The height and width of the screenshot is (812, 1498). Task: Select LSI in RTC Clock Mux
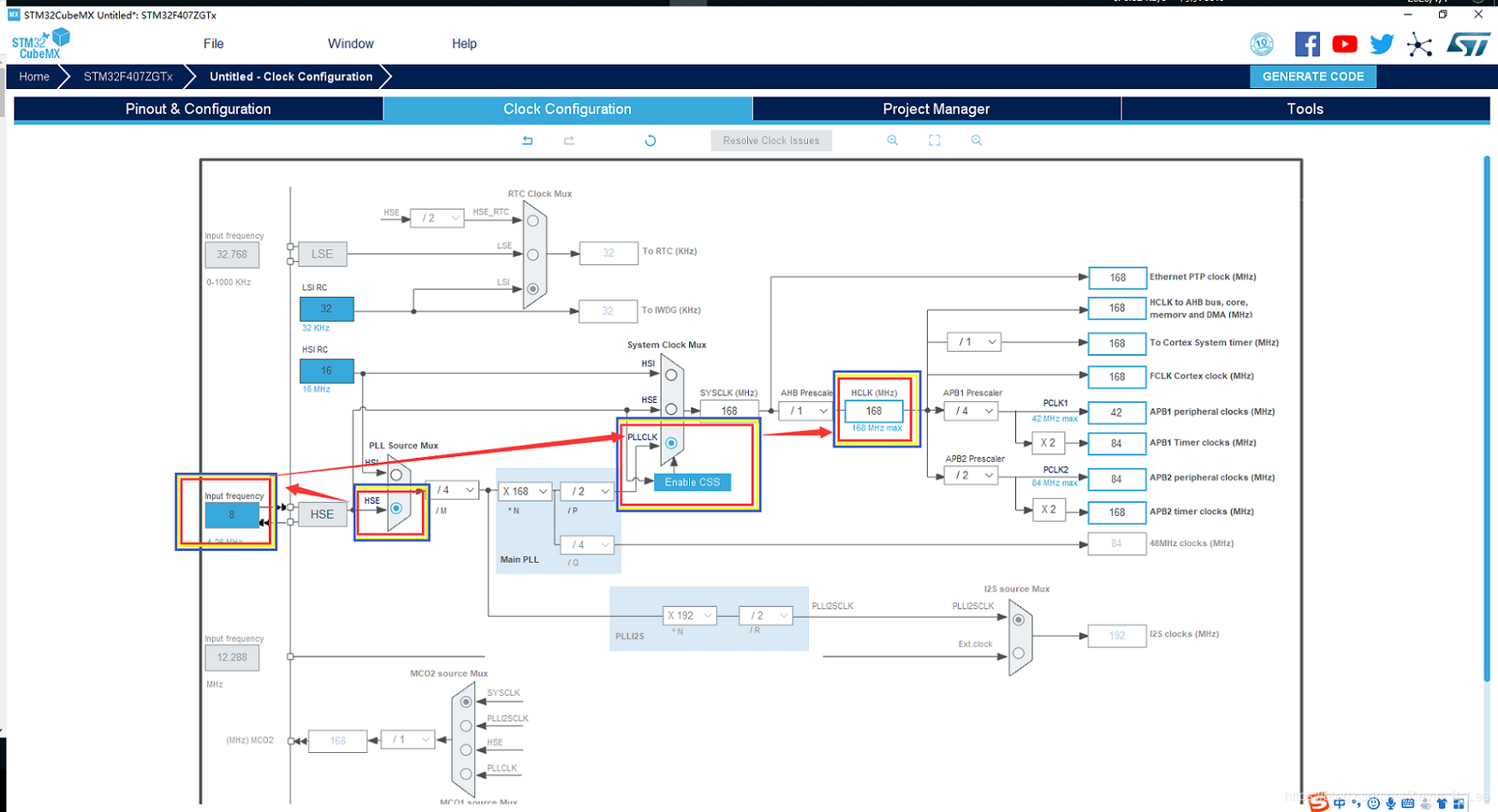tap(532, 289)
